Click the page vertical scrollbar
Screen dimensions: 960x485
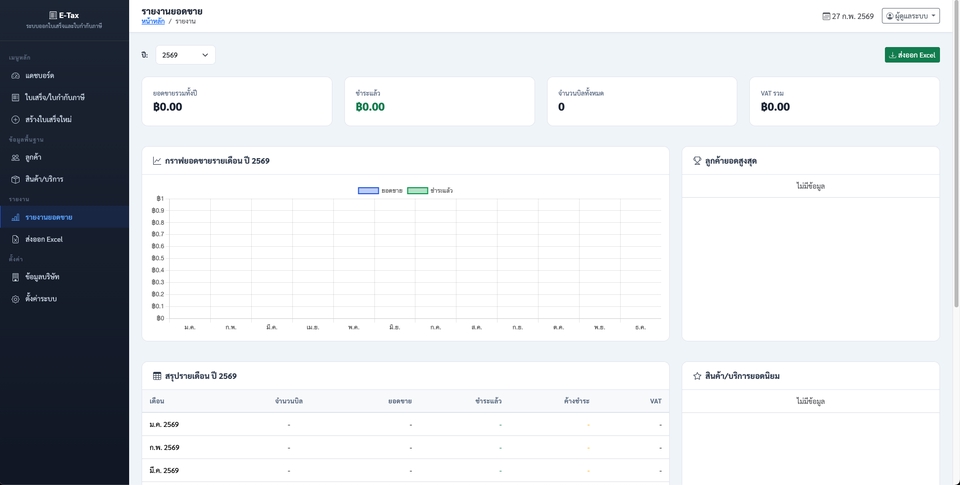954,200
